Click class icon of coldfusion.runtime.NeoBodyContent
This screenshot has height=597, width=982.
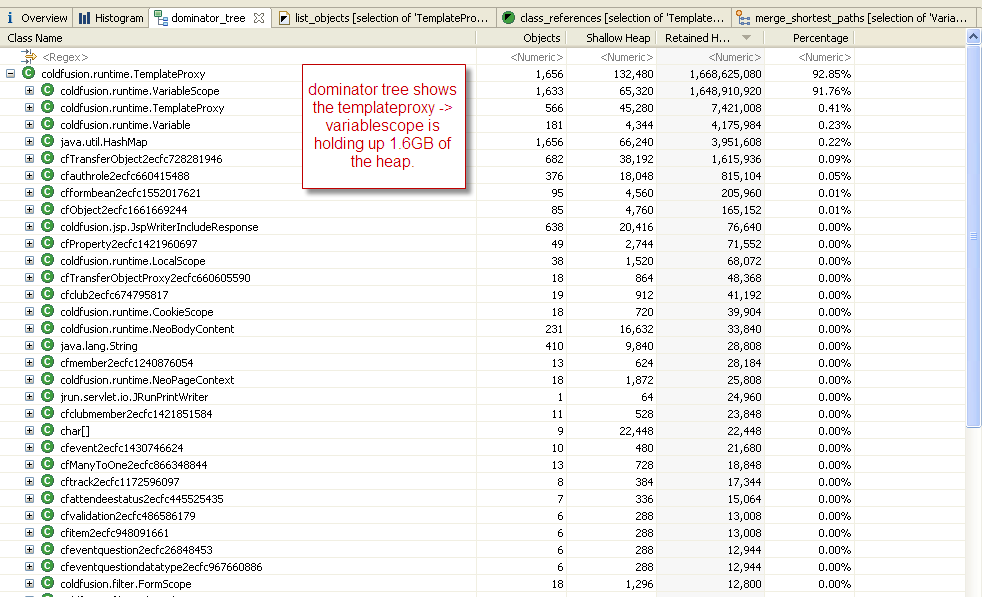click(47, 328)
